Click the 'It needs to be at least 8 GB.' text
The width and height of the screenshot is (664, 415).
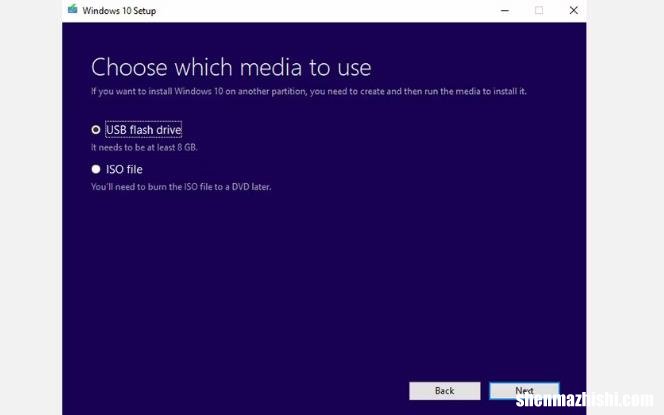144,147
